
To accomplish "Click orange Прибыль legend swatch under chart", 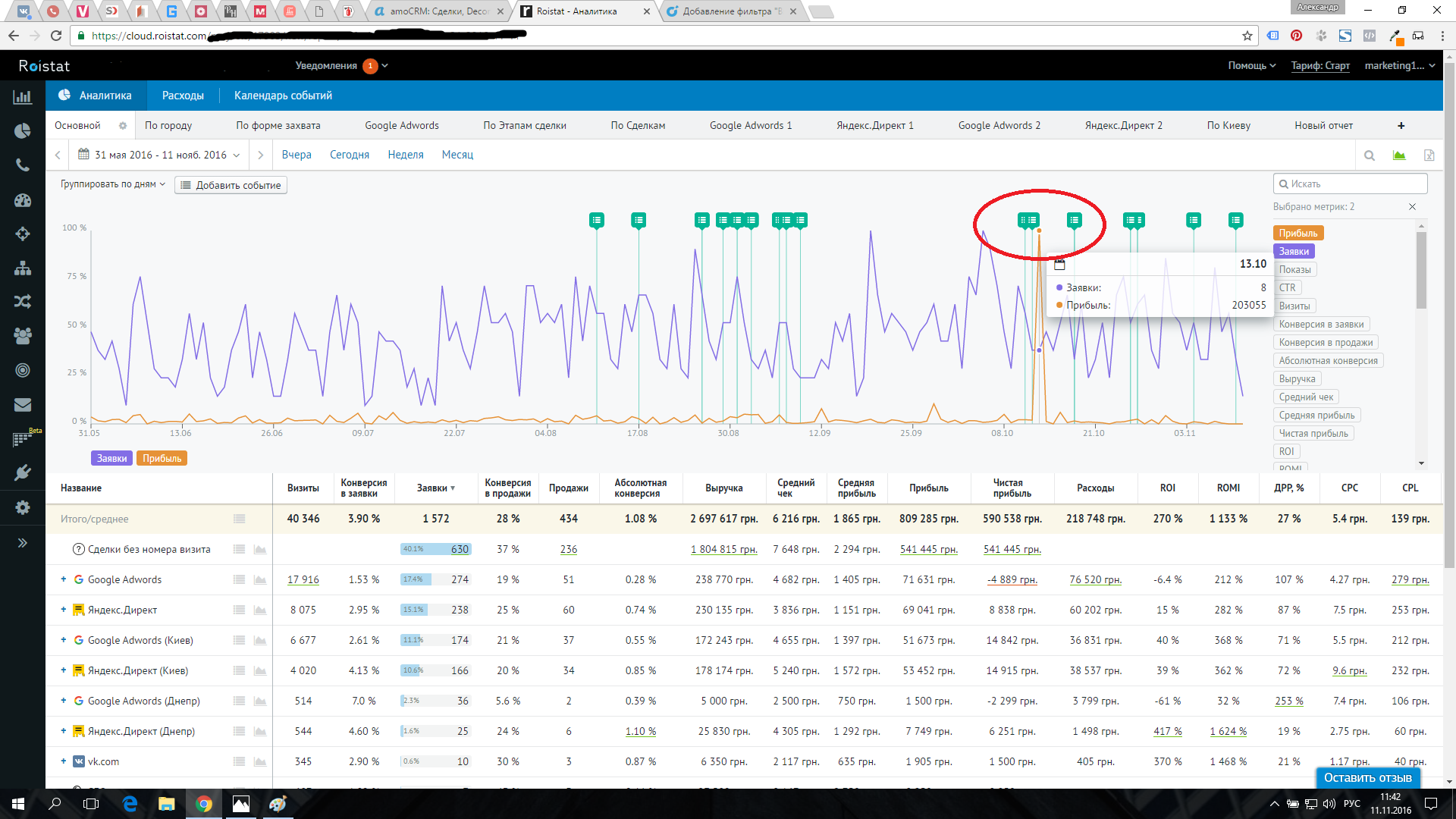I will pyautogui.click(x=162, y=459).
